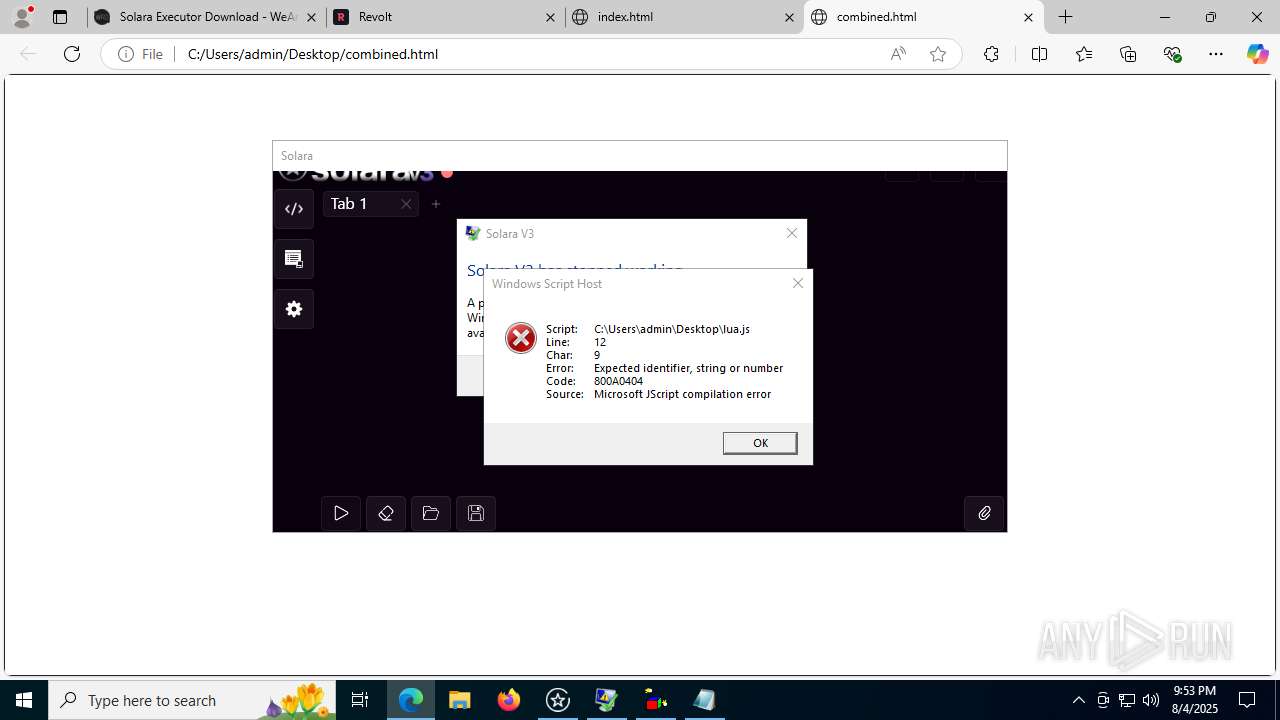1280x720 pixels.
Task: Open file with Solara folder icon
Action: (431, 513)
